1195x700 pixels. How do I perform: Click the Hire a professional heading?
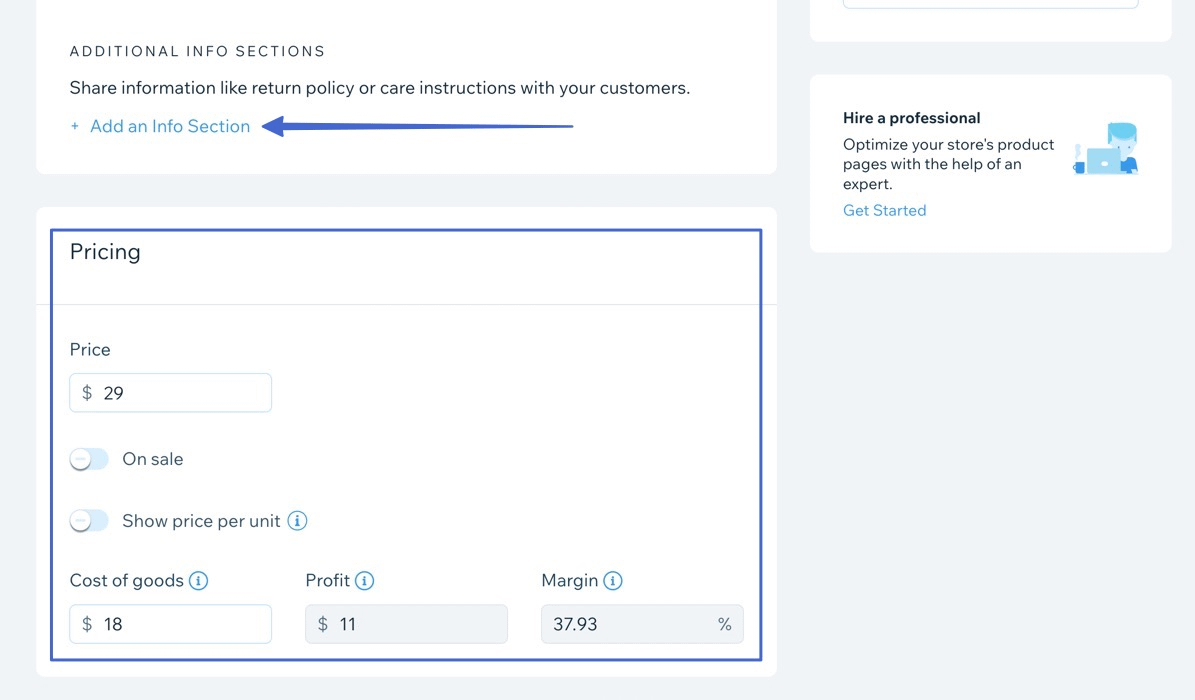(911, 118)
